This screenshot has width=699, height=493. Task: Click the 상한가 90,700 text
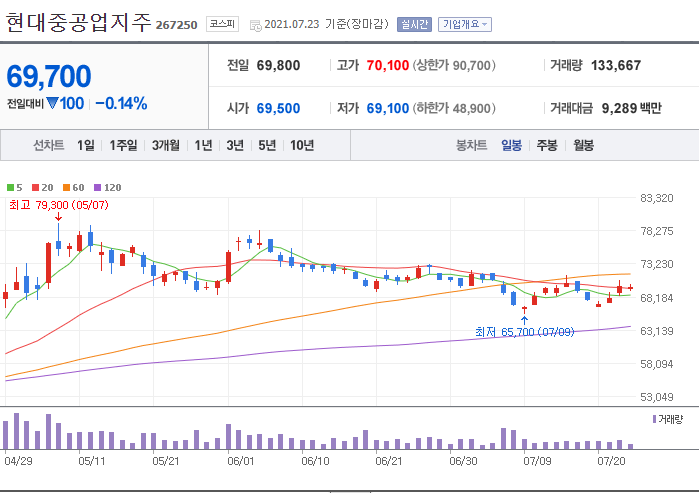pos(454,66)
